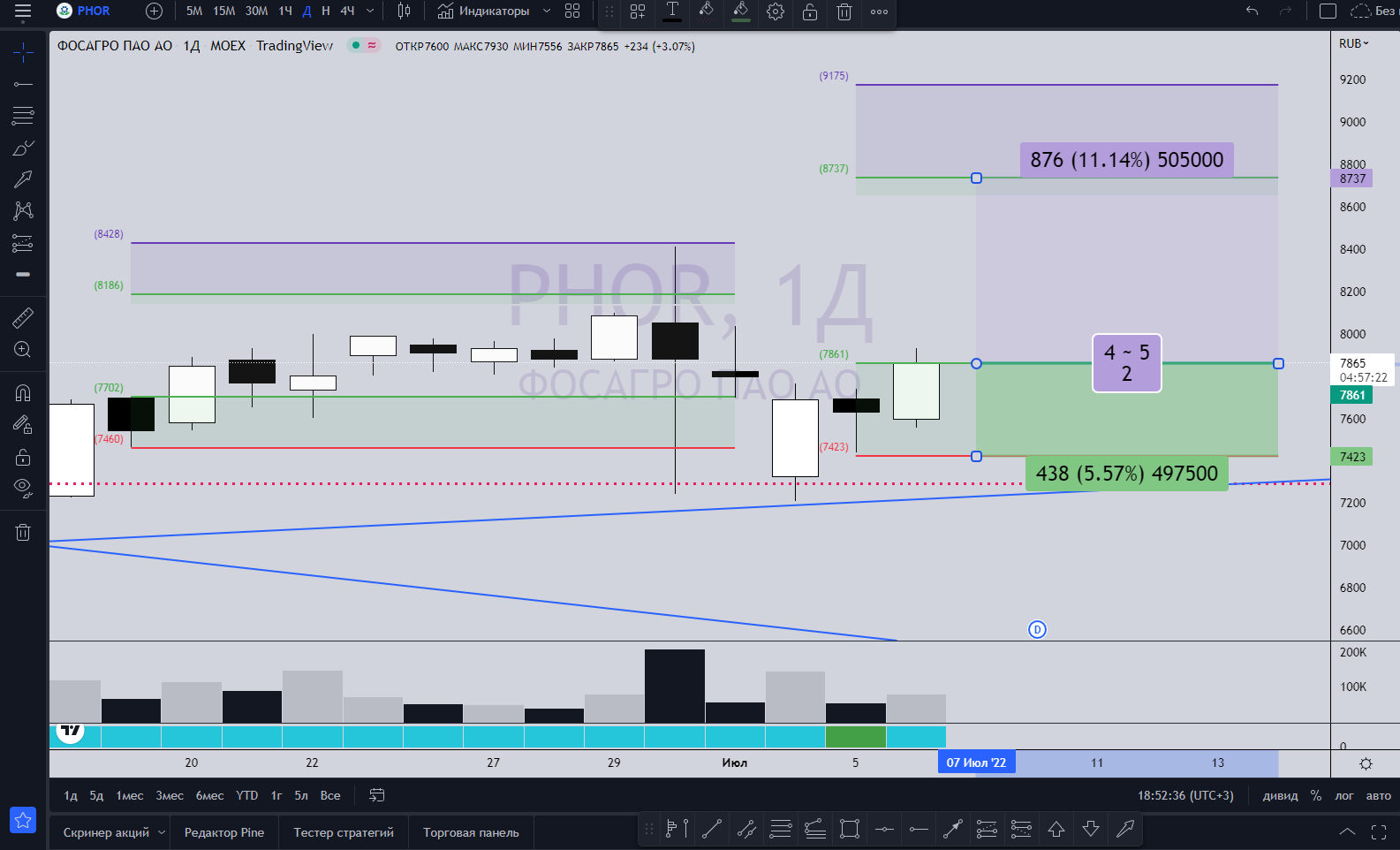Hide all drawings with eye icon

pos(23,489)
